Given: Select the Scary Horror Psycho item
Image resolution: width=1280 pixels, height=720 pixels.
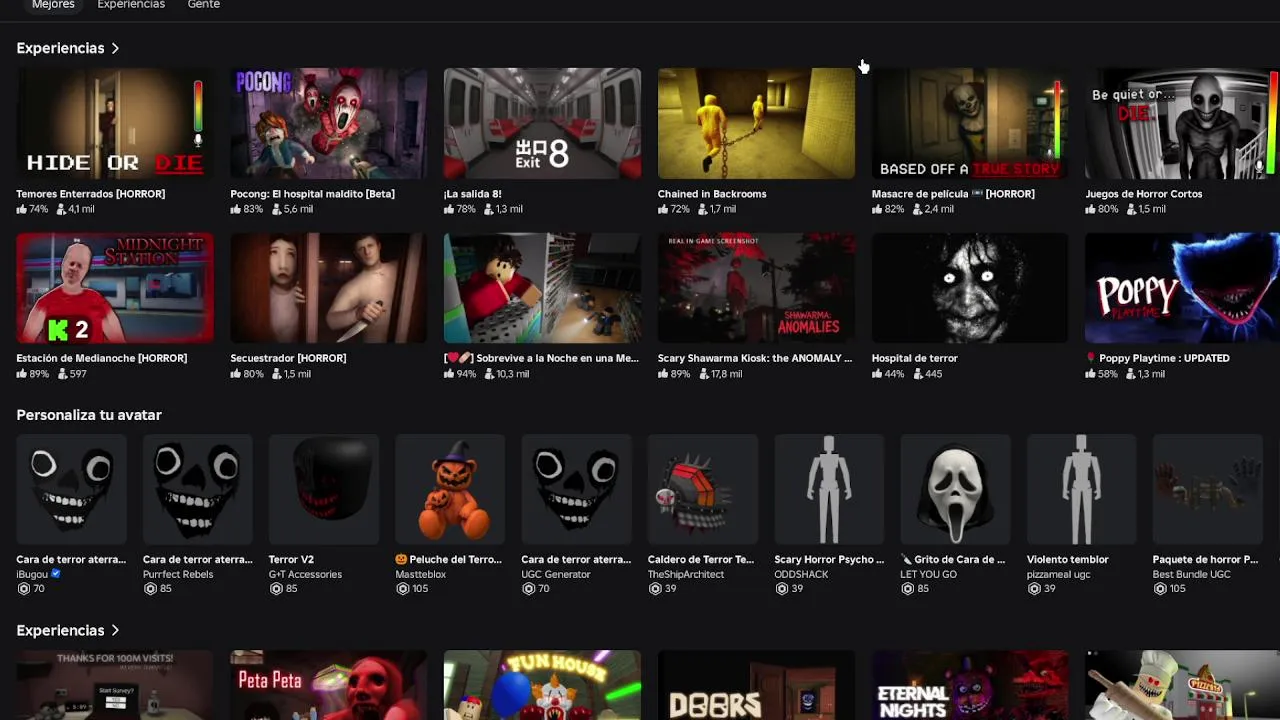Looking at the screenshot, I should (829, 490).
